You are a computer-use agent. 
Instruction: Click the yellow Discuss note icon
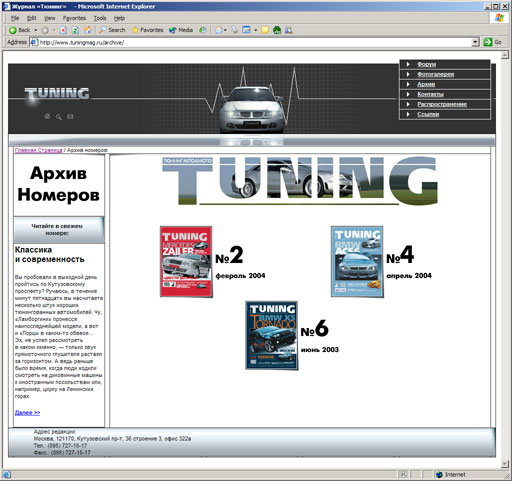(x=265, y=30)
